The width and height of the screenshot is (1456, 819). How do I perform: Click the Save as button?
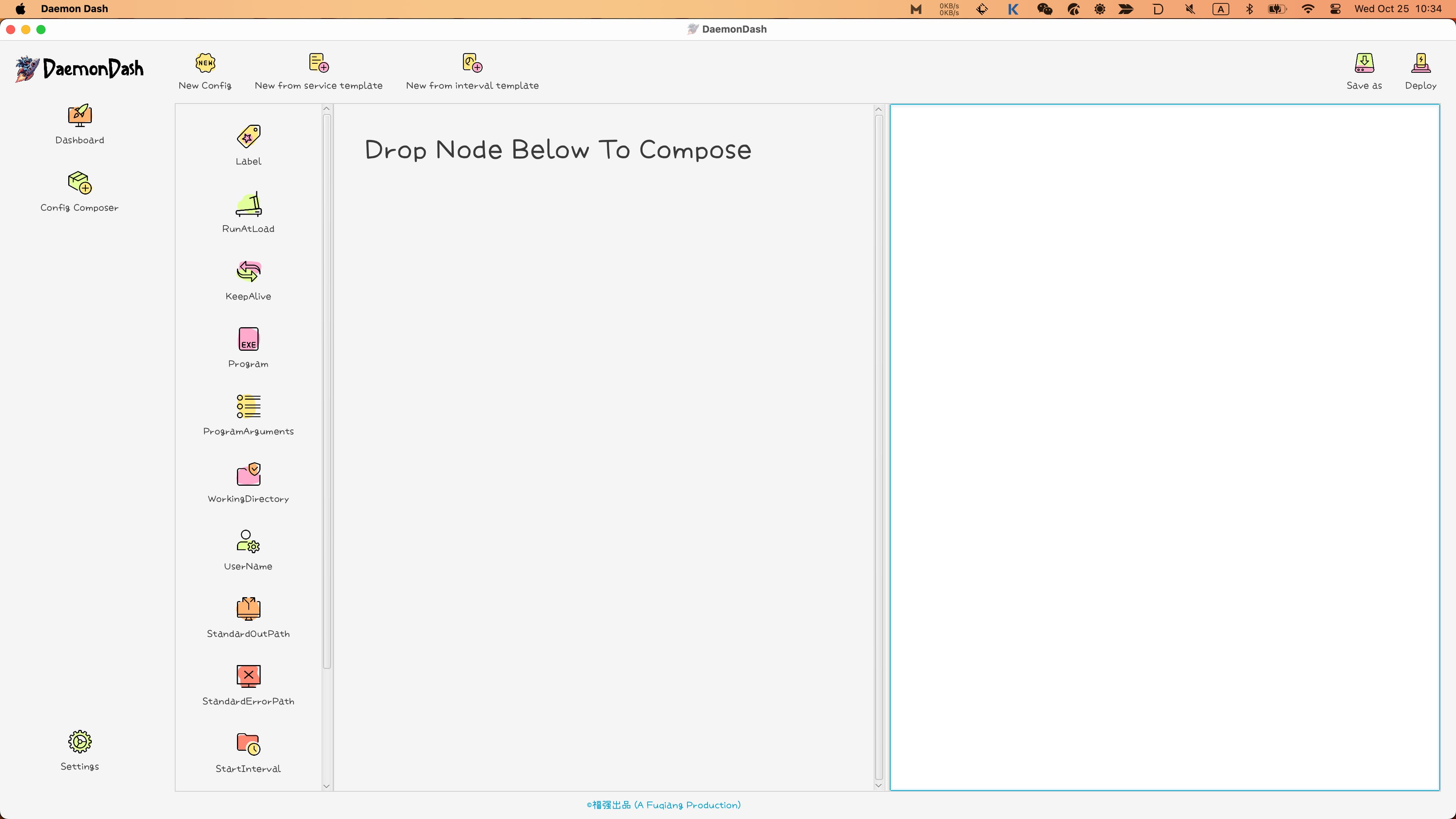click(x=1364, y=72)
